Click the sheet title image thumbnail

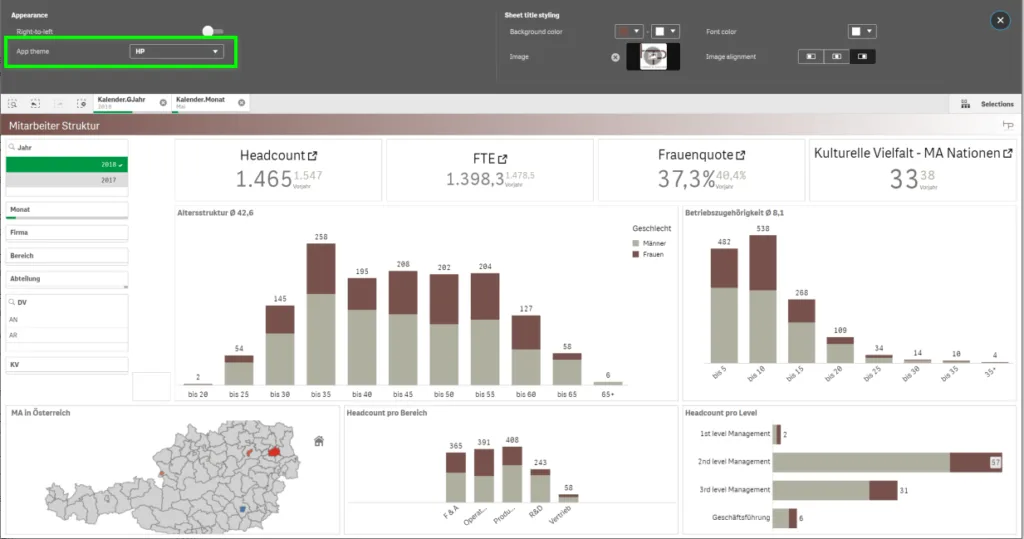pyautogui.click(x=653, y=57)
